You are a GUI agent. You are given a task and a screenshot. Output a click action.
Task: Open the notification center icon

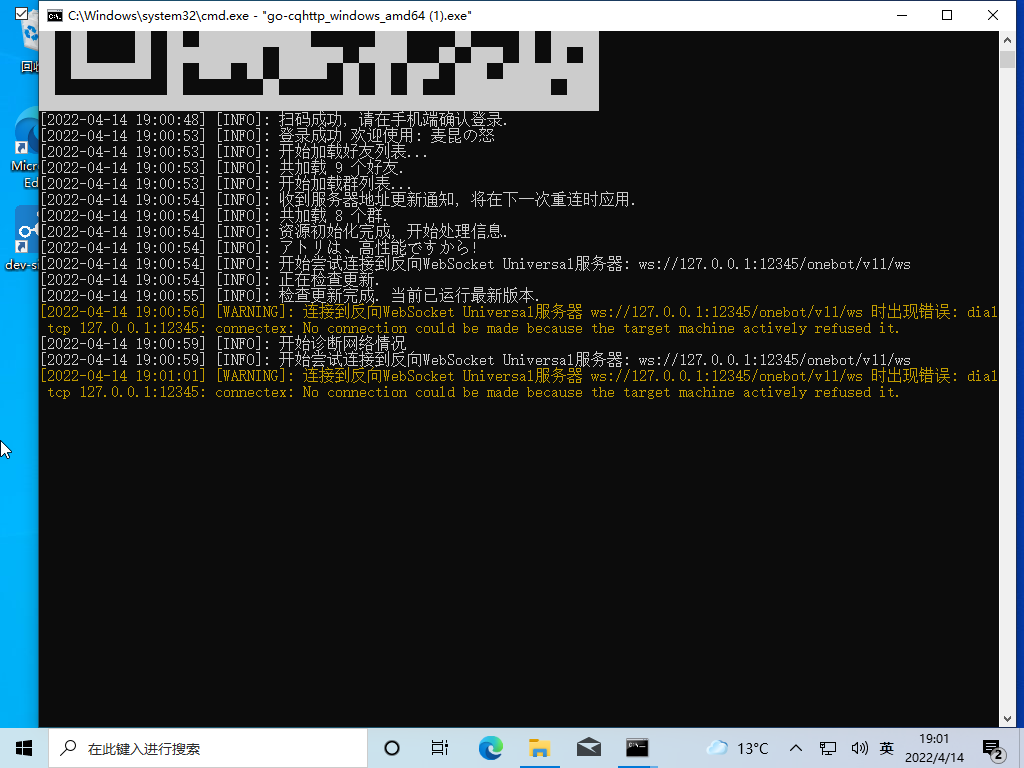pyautogui.click(x=993, y=749)
